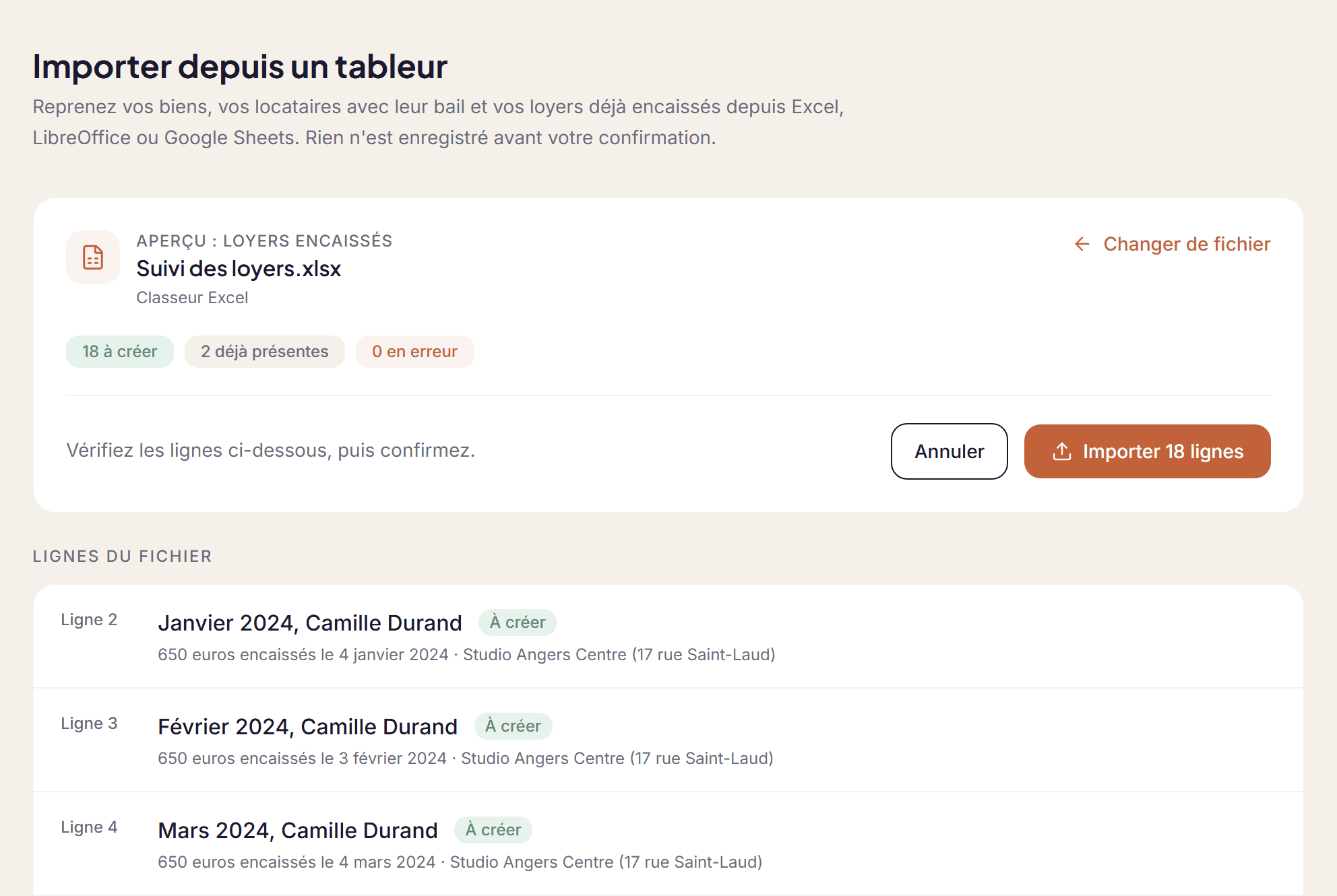Click À créer badge on Février row

pos(513,726)
